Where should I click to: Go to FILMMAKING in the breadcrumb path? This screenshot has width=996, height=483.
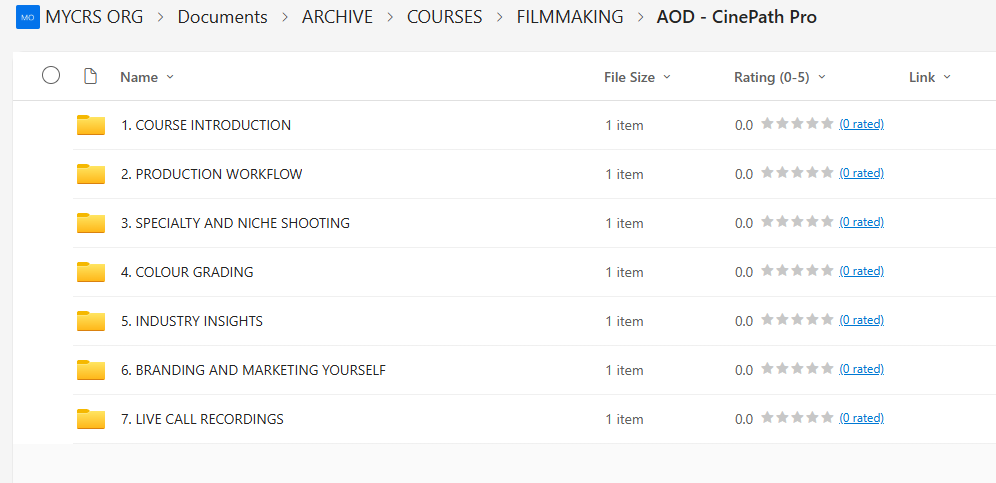[569, 17]
